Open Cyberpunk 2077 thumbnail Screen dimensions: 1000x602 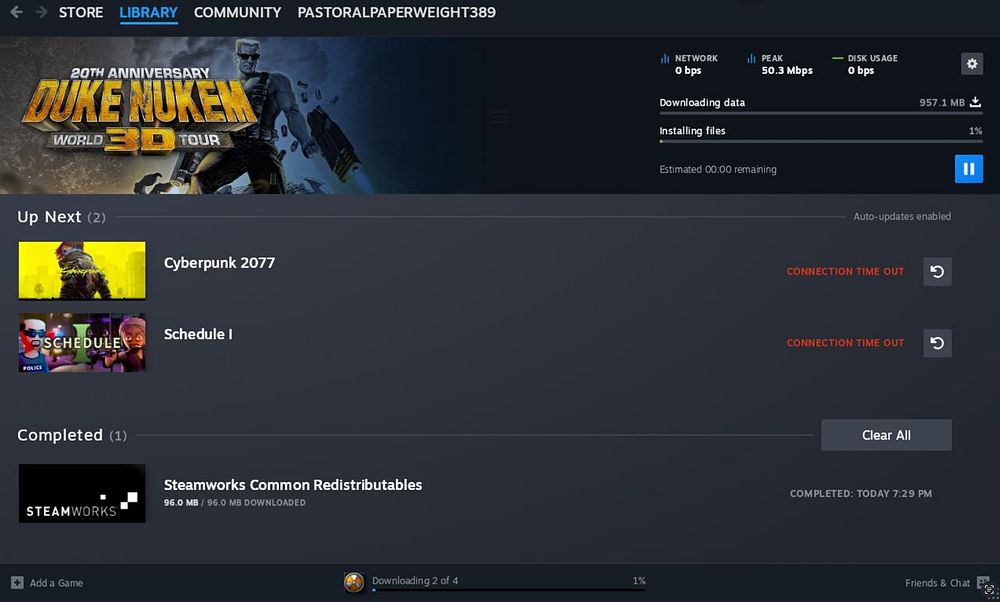click(x=82, y=270)
